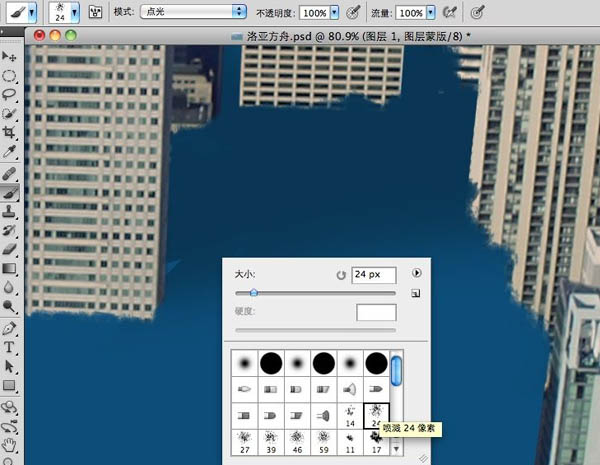Select the Hand tool

[x=9, y=445]
